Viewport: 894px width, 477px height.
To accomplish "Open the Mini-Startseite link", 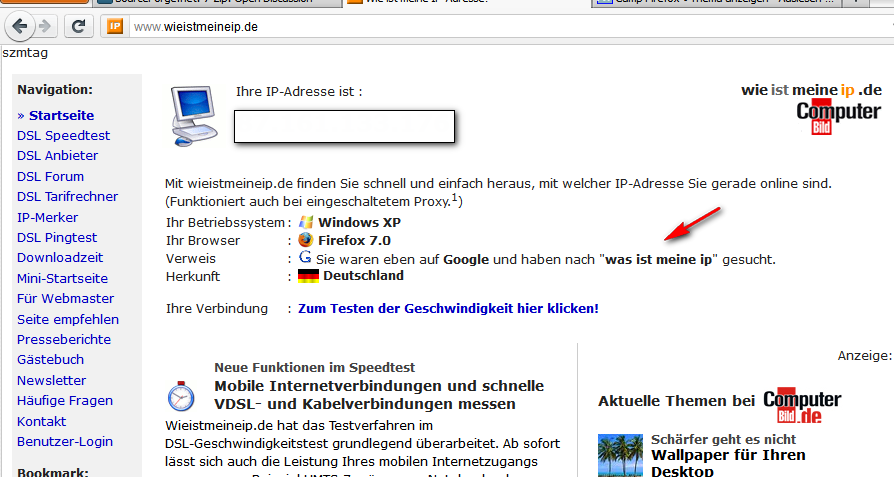I will 62,278.
